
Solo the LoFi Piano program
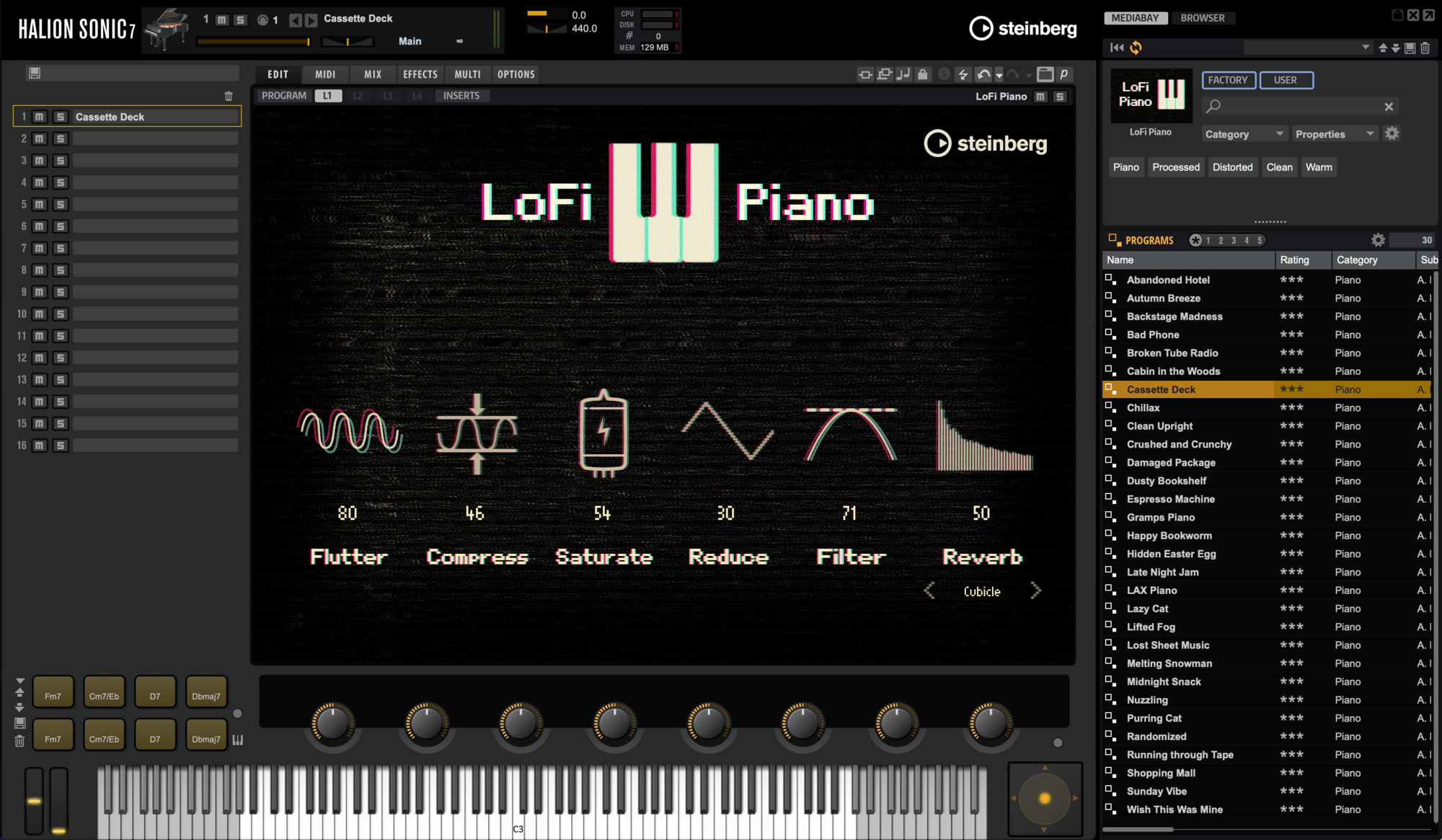point(1061,95)
